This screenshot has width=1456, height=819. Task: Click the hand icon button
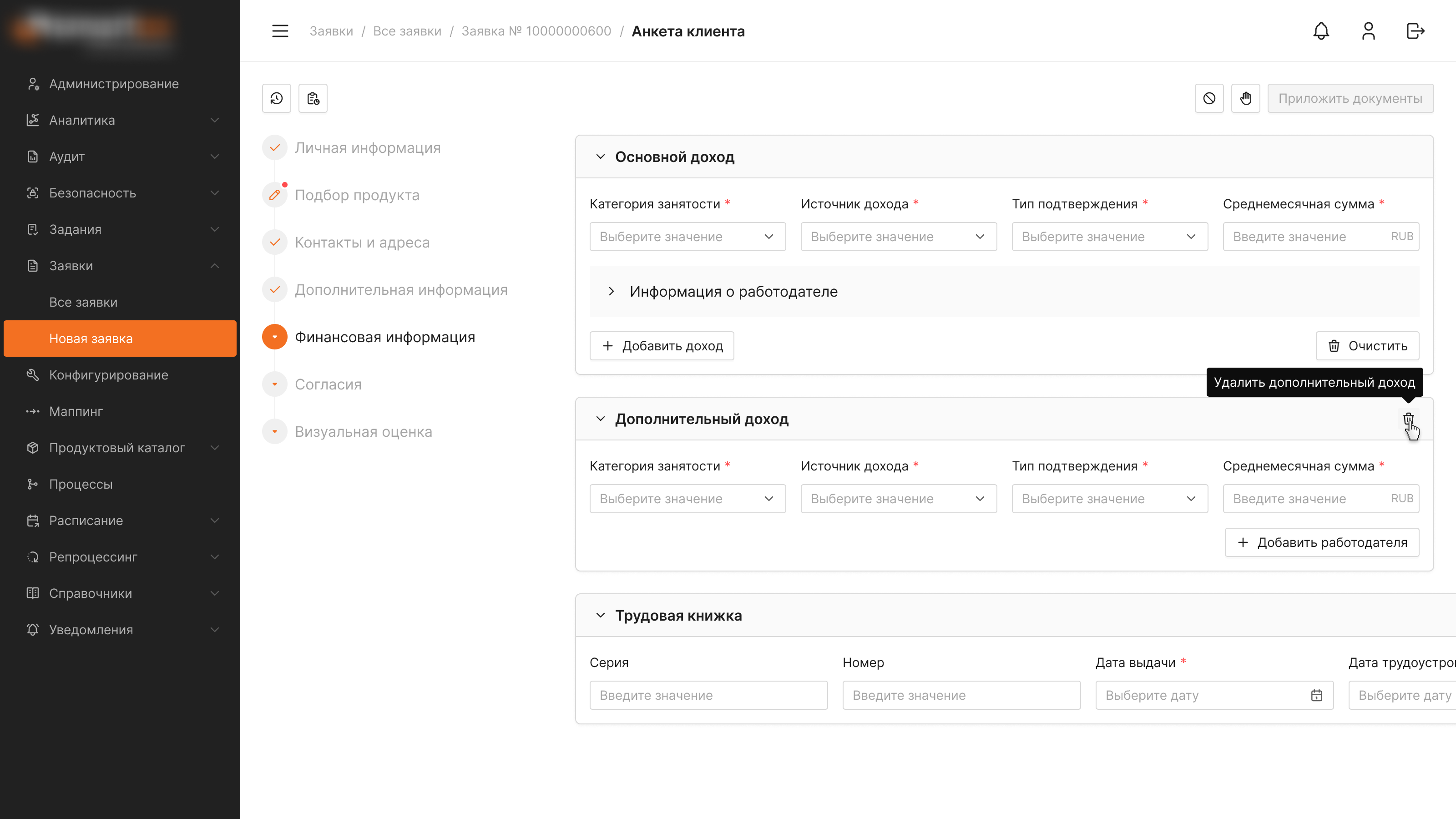[x=1246, y=98]
